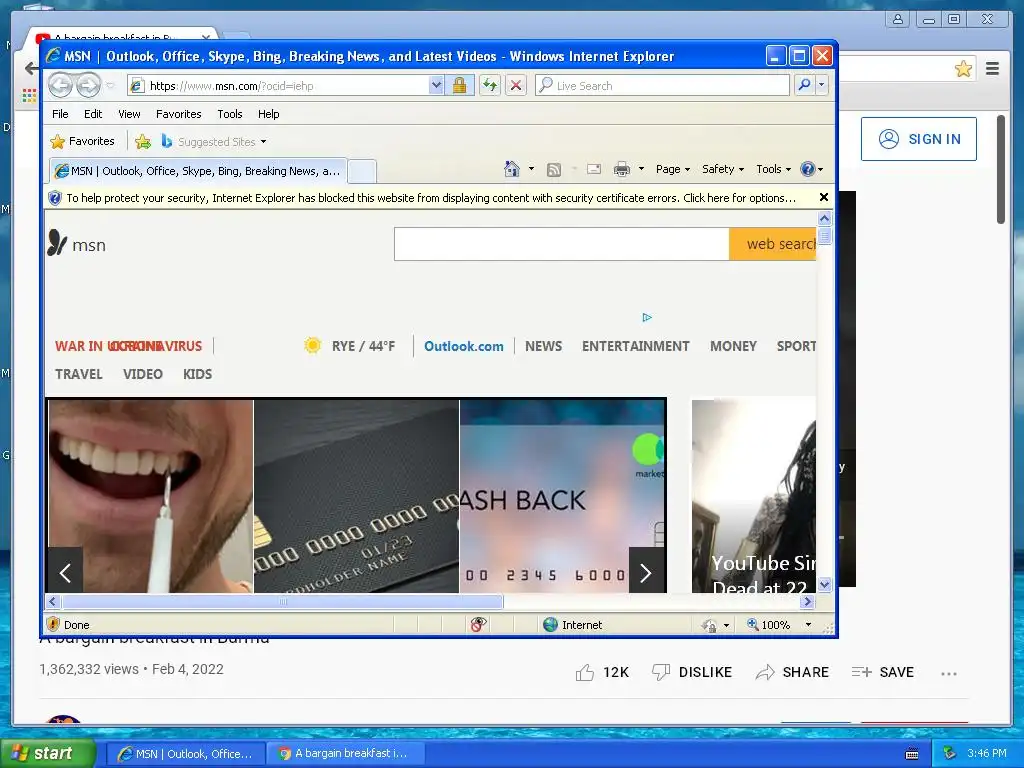The image size is (1024, 768).
Task: Open the View menu
Action: click(x=129, y=114)
